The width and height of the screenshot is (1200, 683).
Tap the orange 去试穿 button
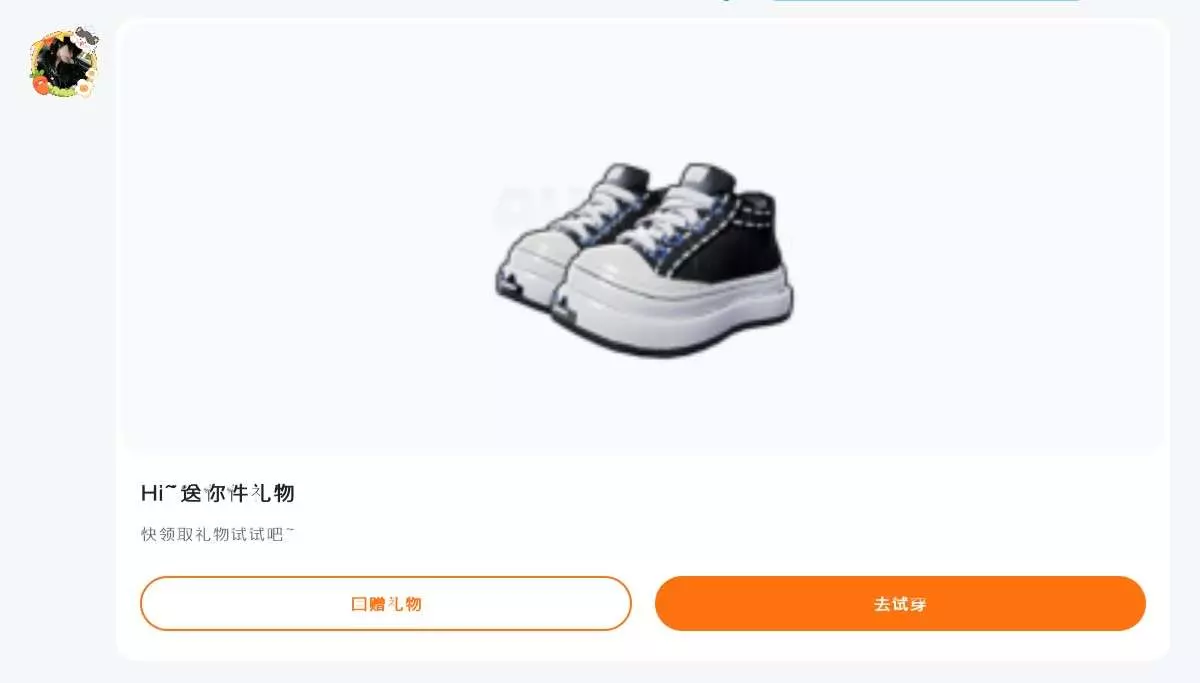click(x=900, y=603)
